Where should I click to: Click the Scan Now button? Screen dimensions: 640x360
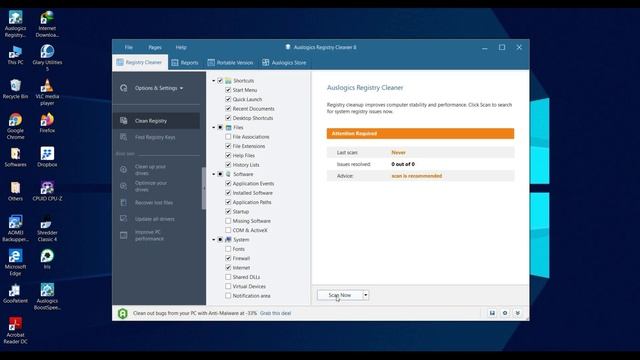[x=340, y=295]
